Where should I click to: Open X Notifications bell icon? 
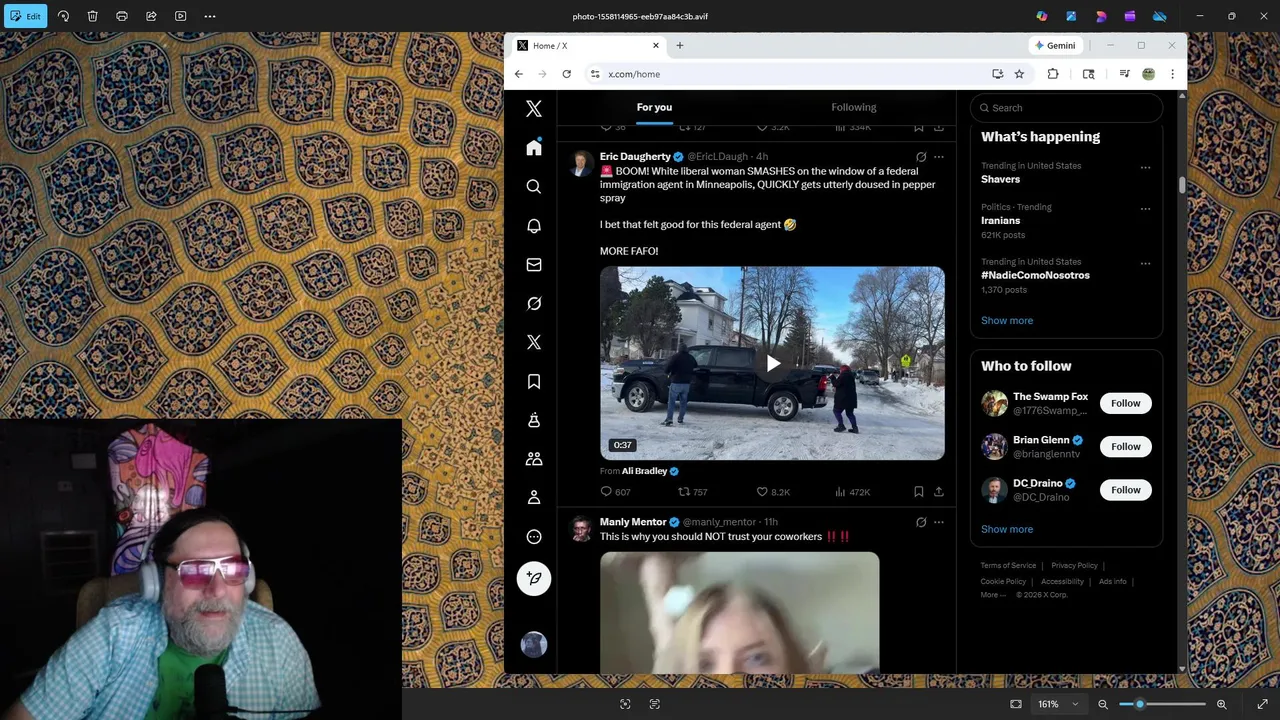534,226
